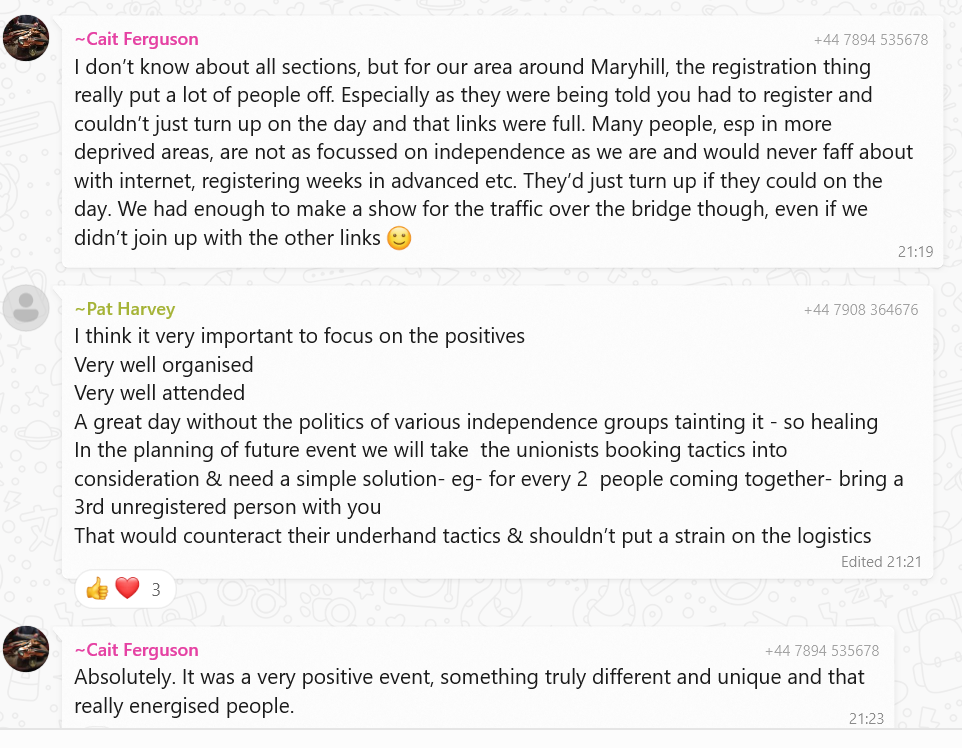Click the phone number above the Maryhill message
Screen dimensions: 962x748
(x=870, y=41)
